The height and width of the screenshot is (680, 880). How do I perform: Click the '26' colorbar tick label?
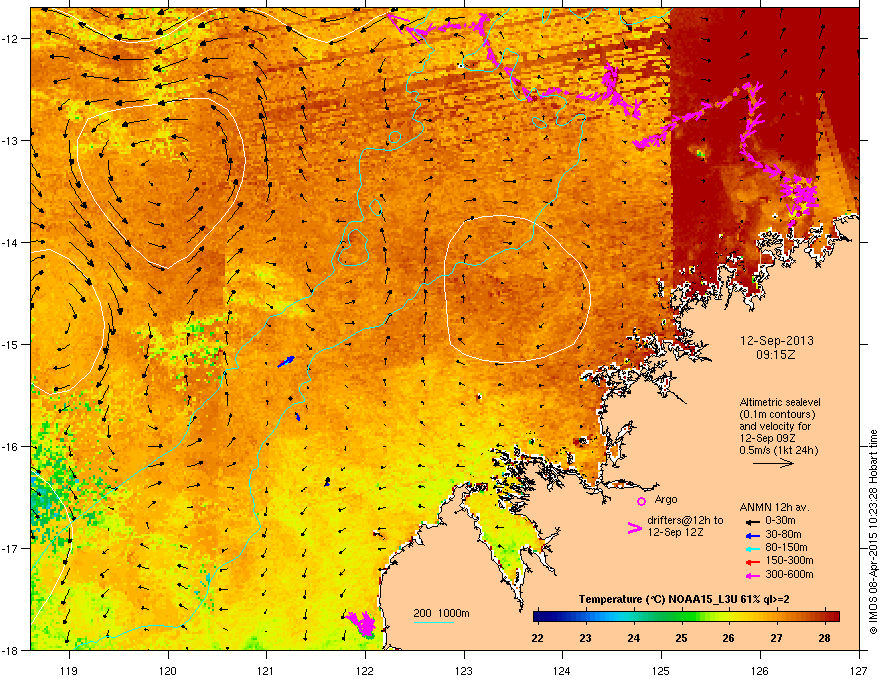[x=728, y=638]
